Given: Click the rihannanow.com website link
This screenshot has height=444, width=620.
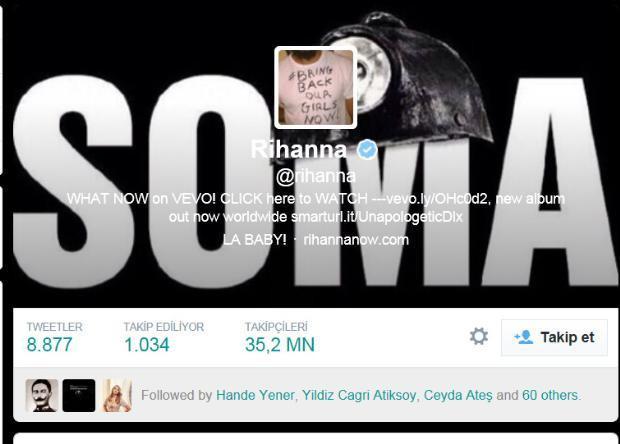Looking at the screenshot, I should click(x=356, y=240).
